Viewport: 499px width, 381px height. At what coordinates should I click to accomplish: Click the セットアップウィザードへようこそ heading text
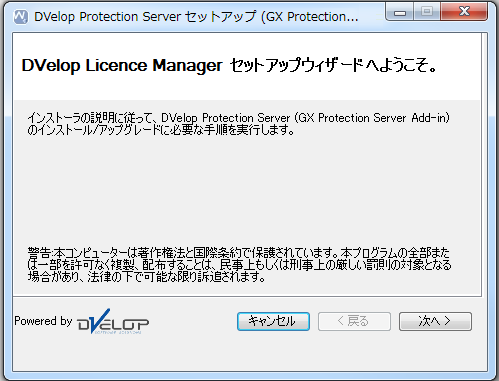(333, 65)
